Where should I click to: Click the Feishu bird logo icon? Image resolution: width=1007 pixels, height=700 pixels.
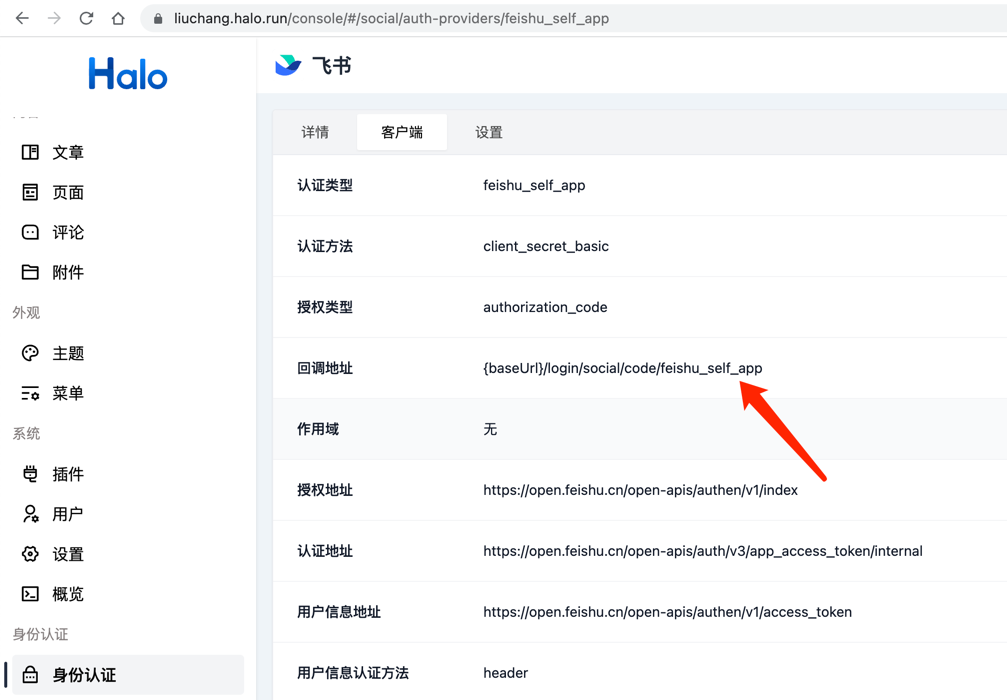288,65
